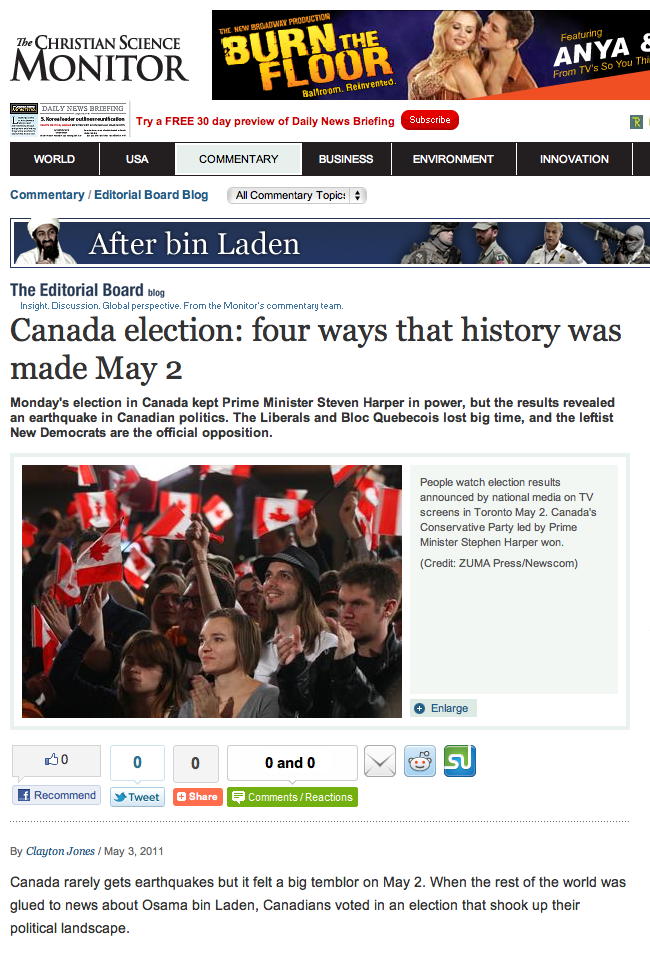Go to the BUSINESS section
650x953 pixels.
click(x=346, y=159)
